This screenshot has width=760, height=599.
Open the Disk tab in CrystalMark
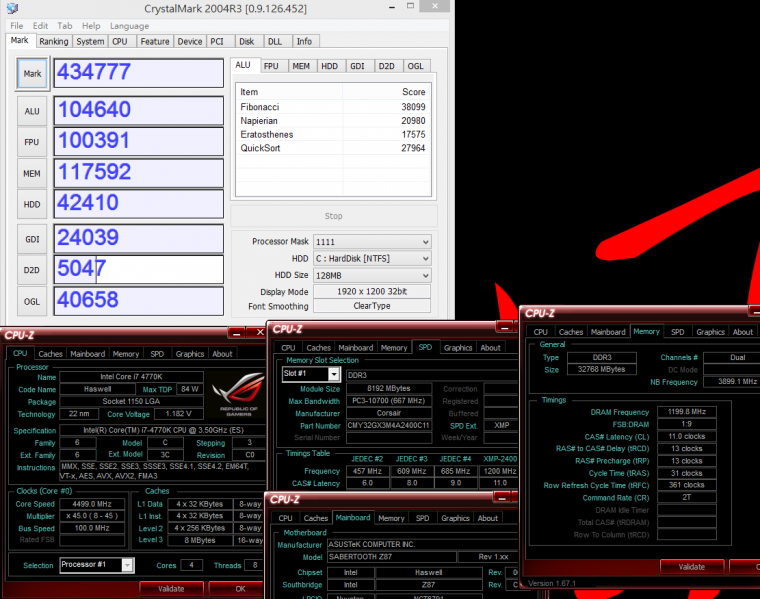[246, 41]
